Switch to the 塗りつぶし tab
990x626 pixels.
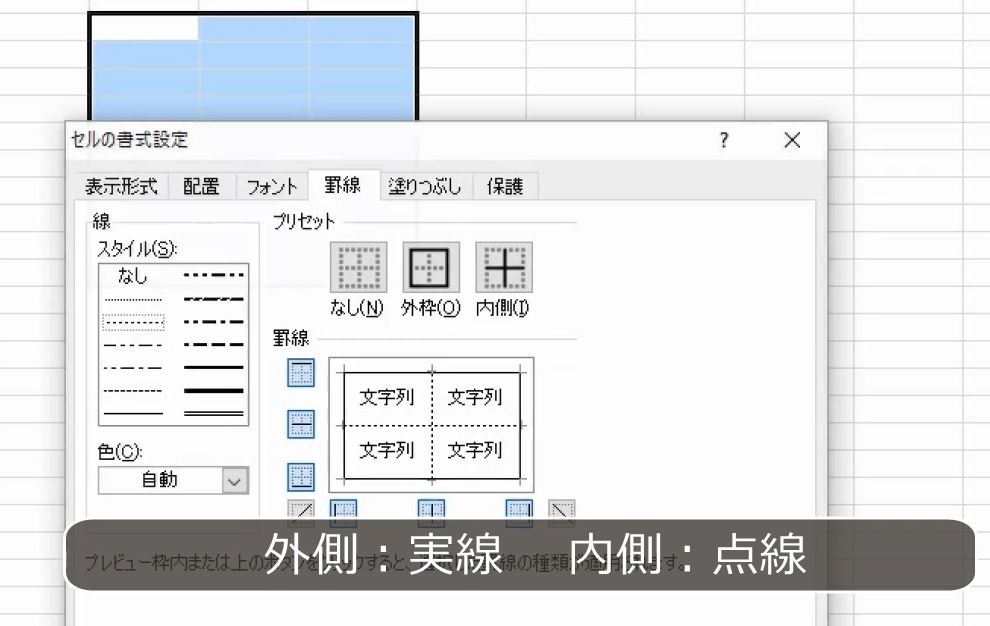[x=424, y=186]
